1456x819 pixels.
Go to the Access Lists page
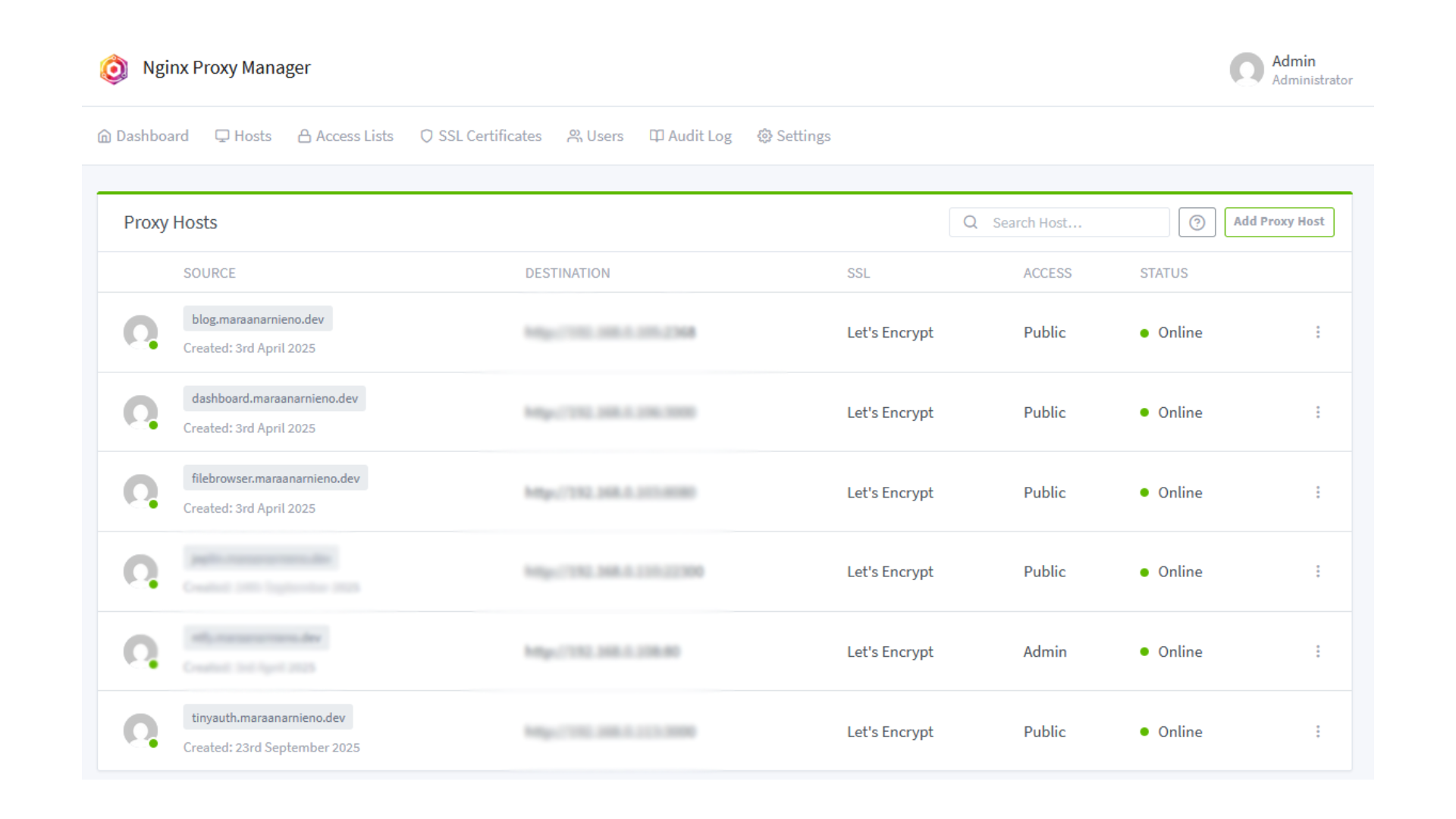(346, 136)
